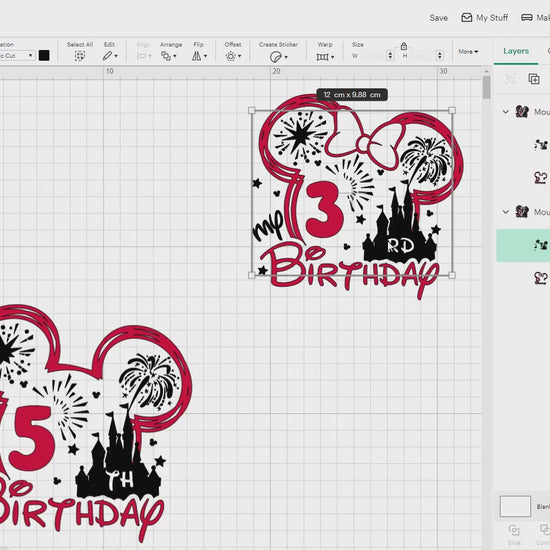
Task: Click the lower Mou group thumbnail icon
Action: [522, 212]
